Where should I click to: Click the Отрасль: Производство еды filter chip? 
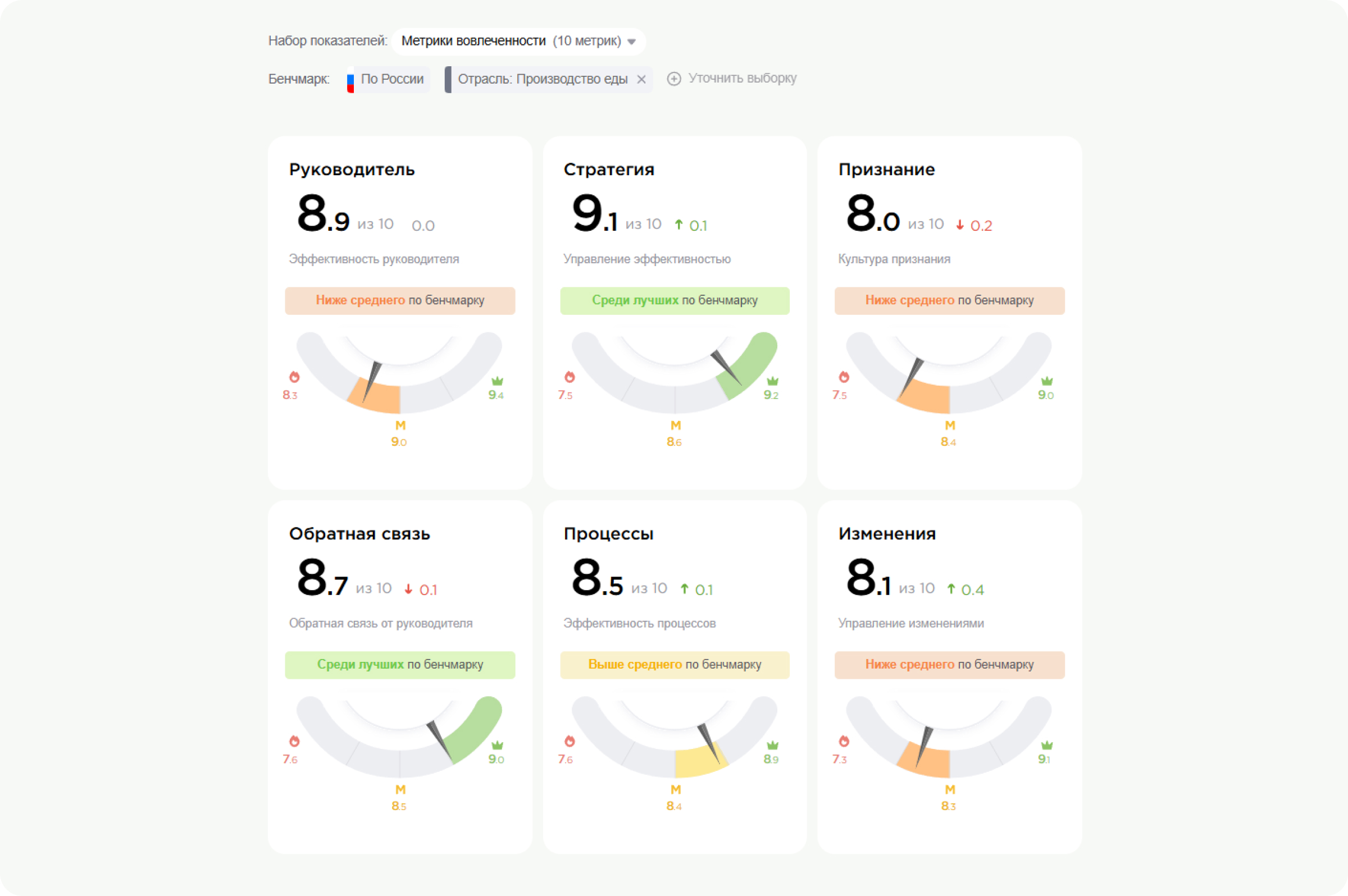(x=542, y=79)
